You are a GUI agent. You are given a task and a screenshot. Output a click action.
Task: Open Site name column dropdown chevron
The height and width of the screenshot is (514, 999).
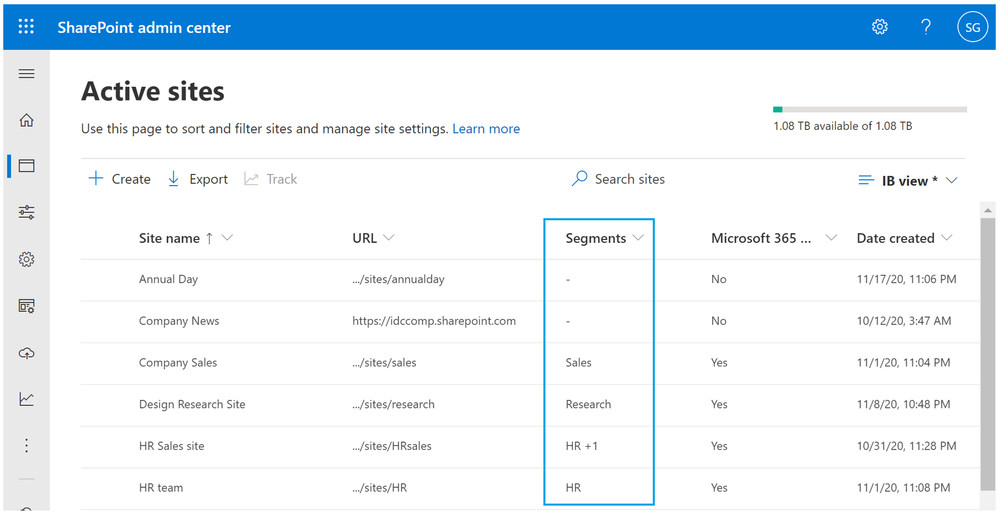226,238
